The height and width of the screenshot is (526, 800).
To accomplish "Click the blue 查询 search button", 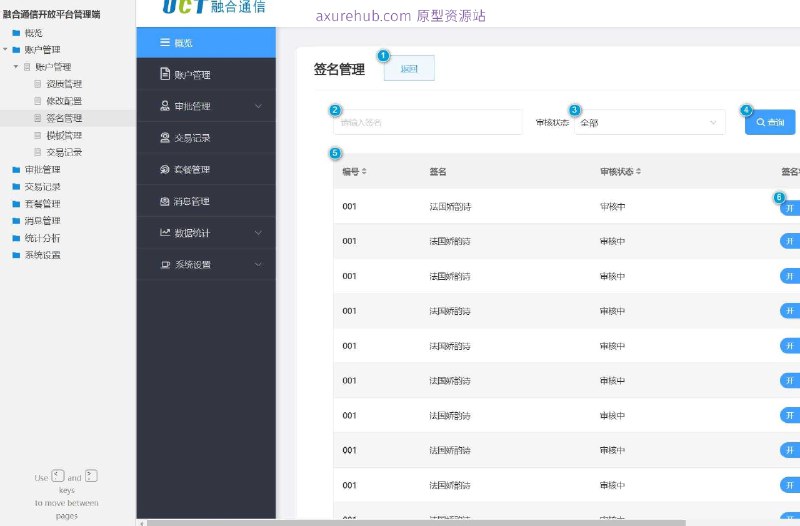I will point(770,122).
